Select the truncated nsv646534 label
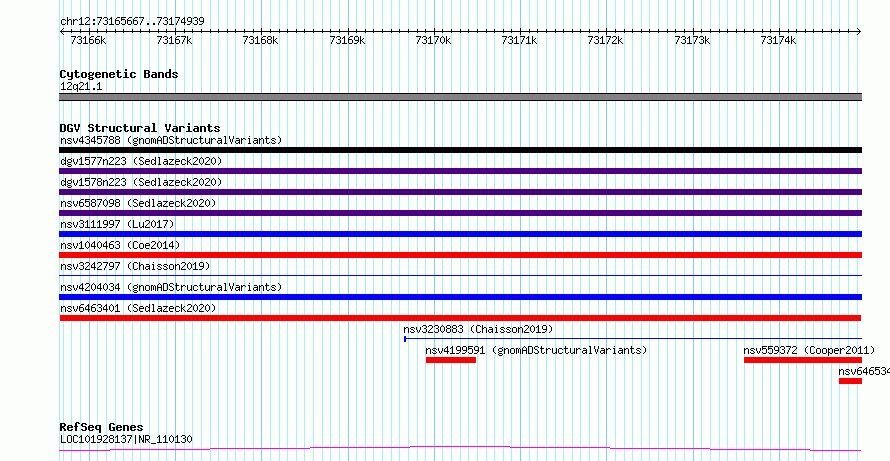Image resolution: width=890 pixels, height=461 pixels. (864, 371)
